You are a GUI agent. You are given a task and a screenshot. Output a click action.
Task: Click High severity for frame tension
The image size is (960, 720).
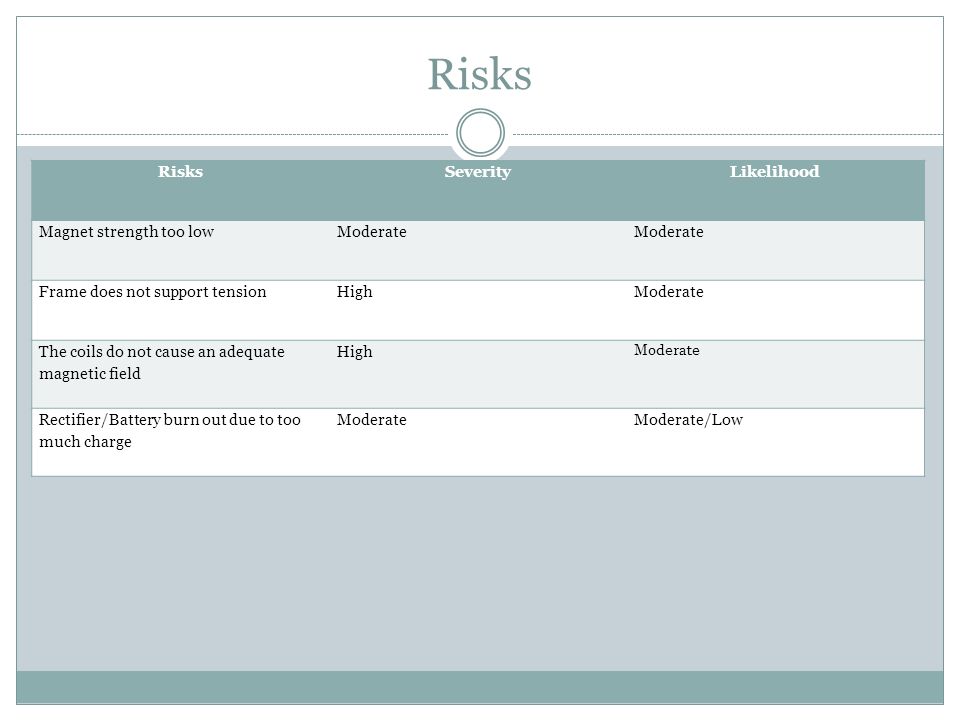[x=354, y=292]
